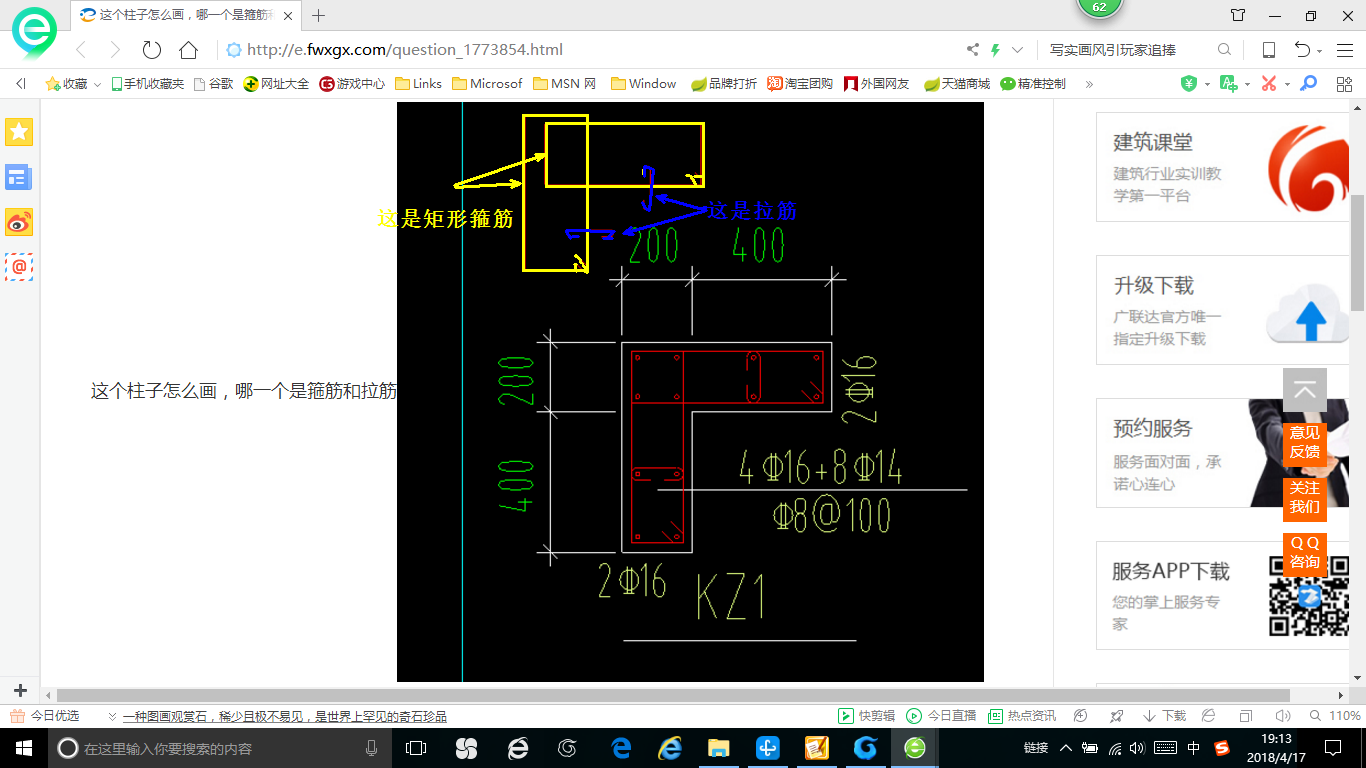Click the search magnifier icon

click(1224, 50)
